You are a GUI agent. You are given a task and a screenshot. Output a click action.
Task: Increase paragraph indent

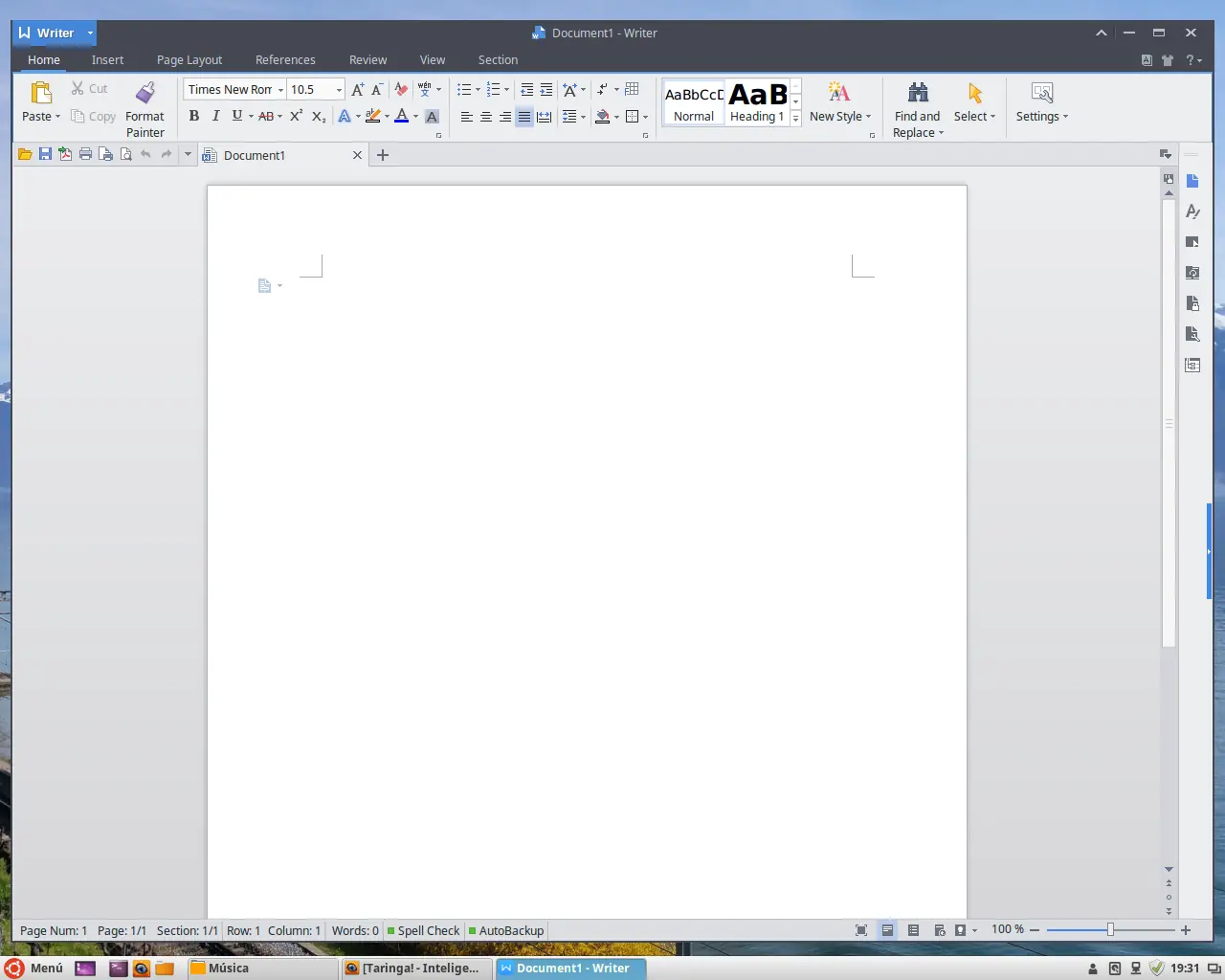point(546,89)
